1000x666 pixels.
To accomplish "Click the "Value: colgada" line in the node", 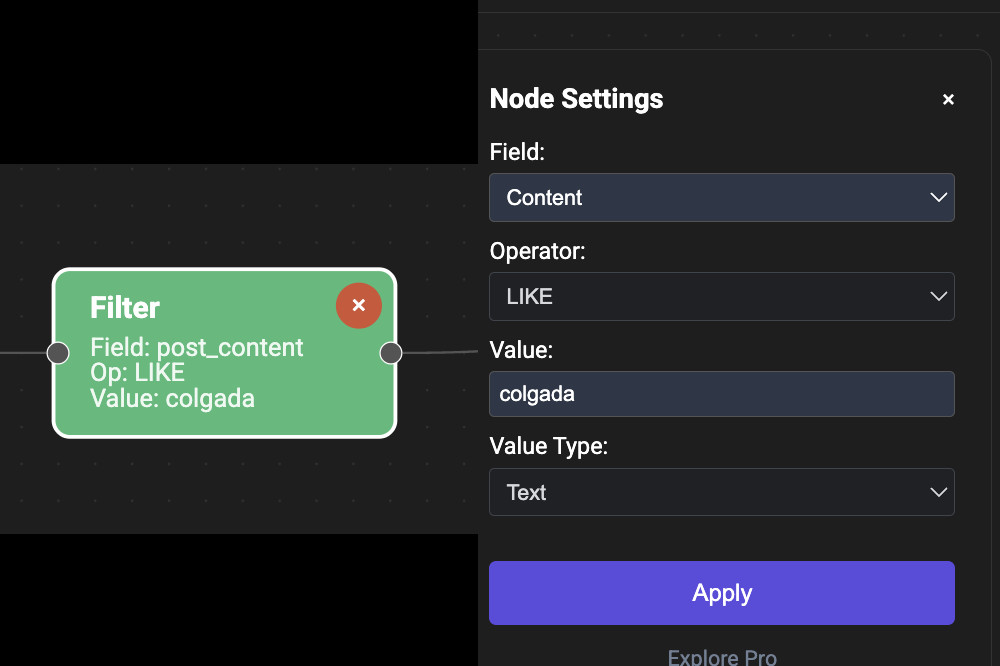I will click(x=172, y=399).
